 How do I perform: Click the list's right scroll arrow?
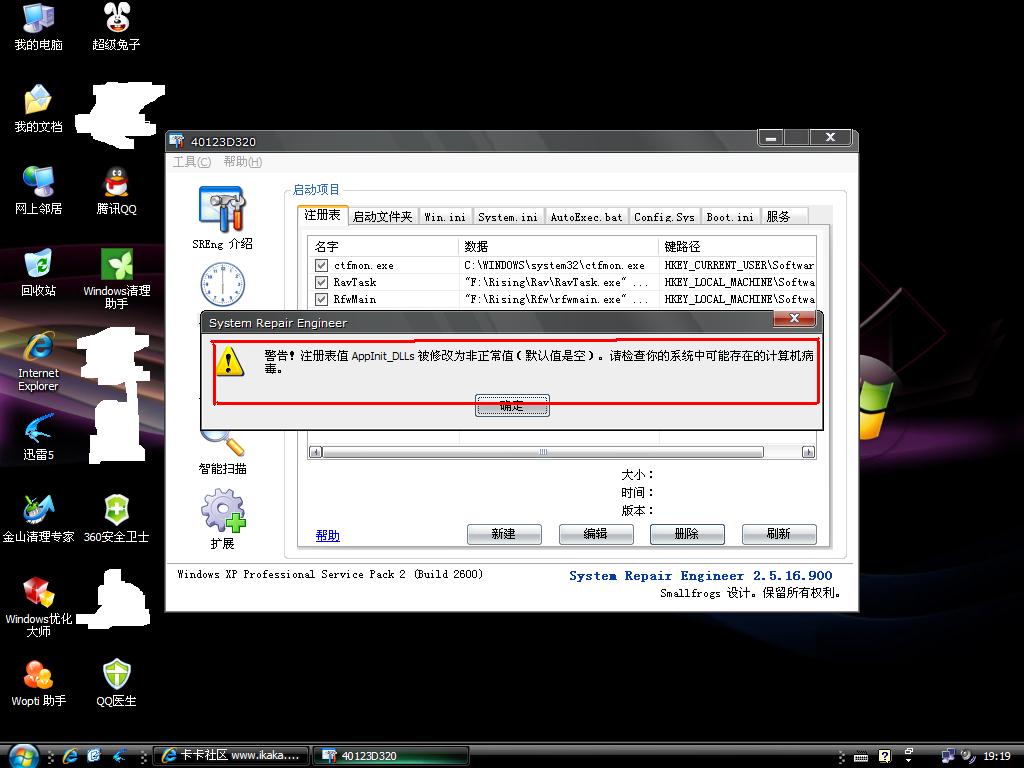pos(808,452)
